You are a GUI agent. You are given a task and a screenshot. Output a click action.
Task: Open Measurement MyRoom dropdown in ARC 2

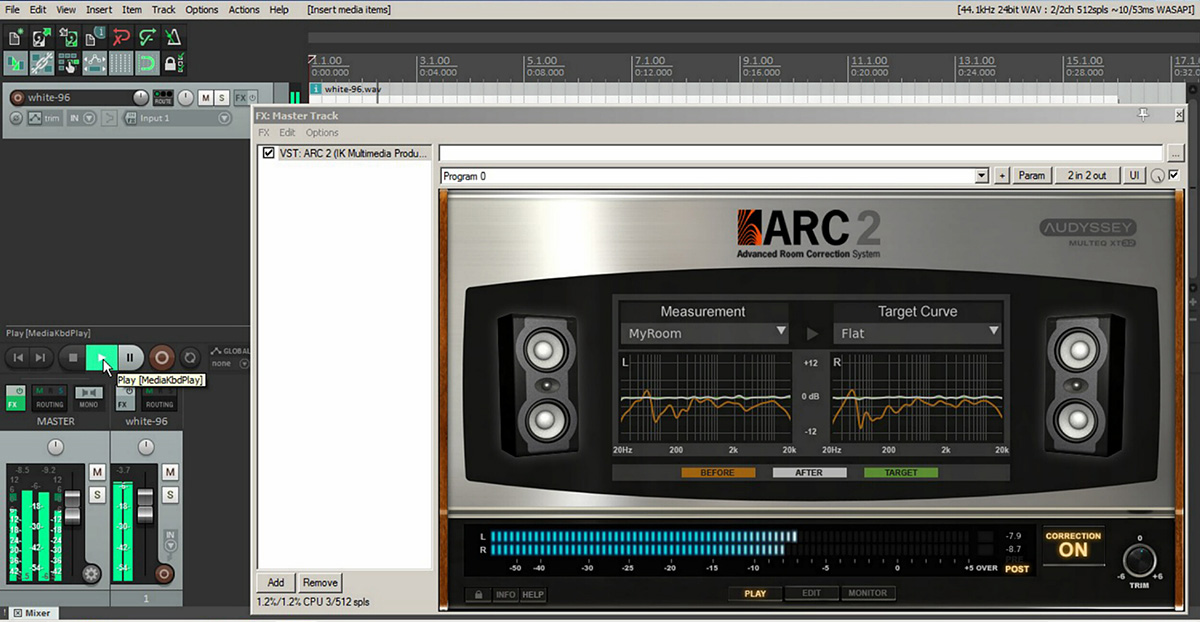(x=704, y=333)
